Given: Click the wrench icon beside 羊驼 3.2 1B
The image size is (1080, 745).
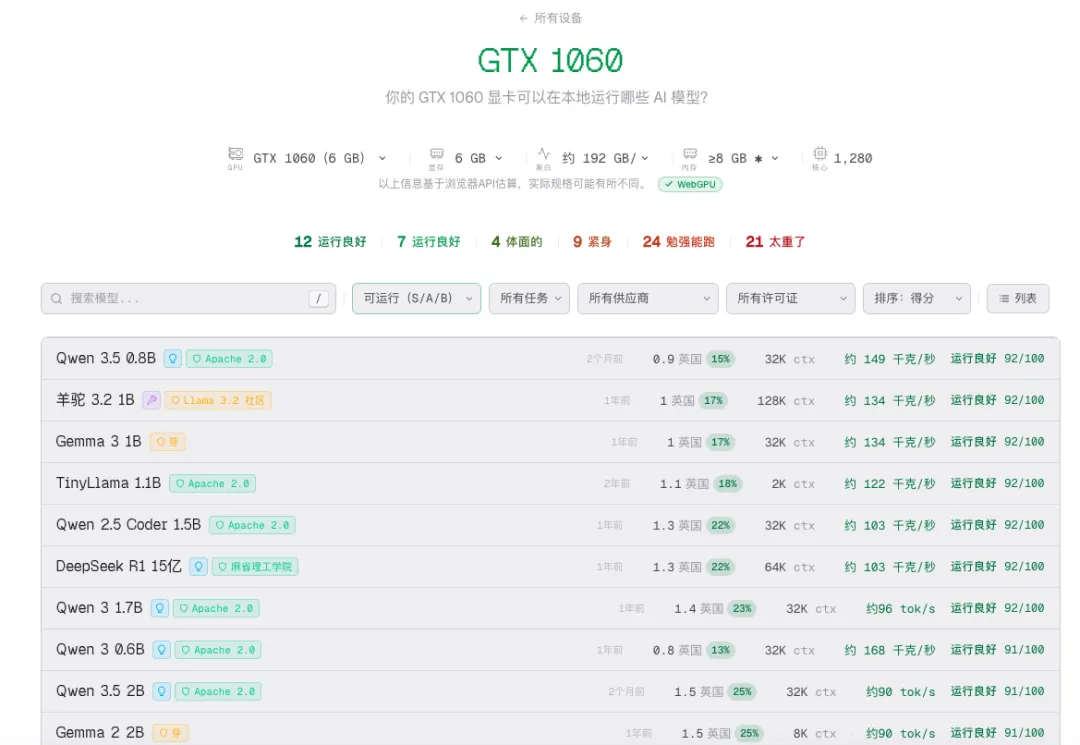Looking at the screenshot, I should tap(152, 400).
